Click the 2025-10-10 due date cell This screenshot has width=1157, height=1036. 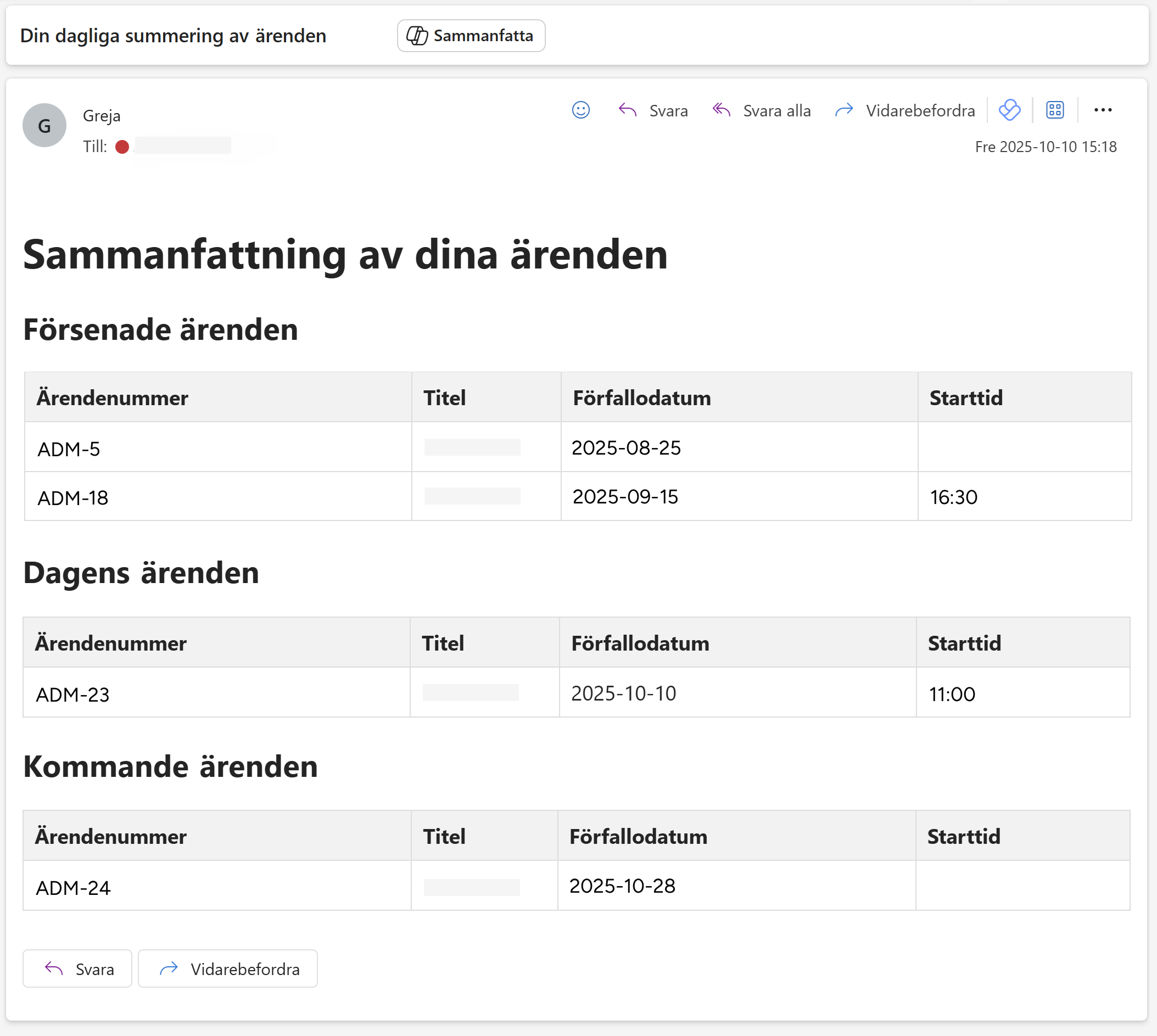coord(623,693)
